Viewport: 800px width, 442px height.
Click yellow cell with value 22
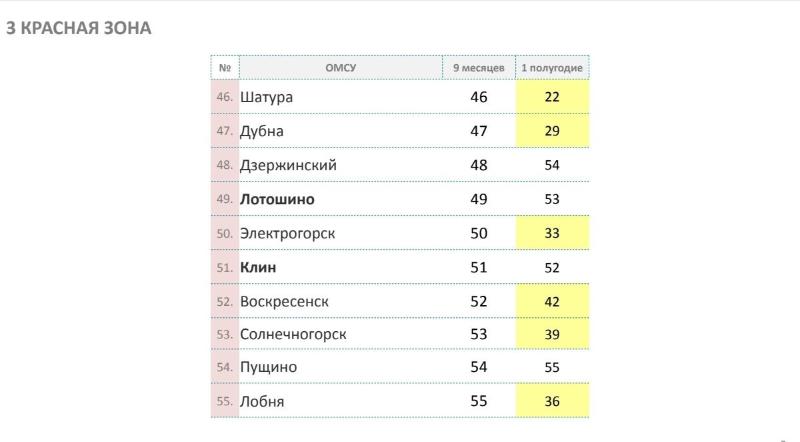pos(552,96)
